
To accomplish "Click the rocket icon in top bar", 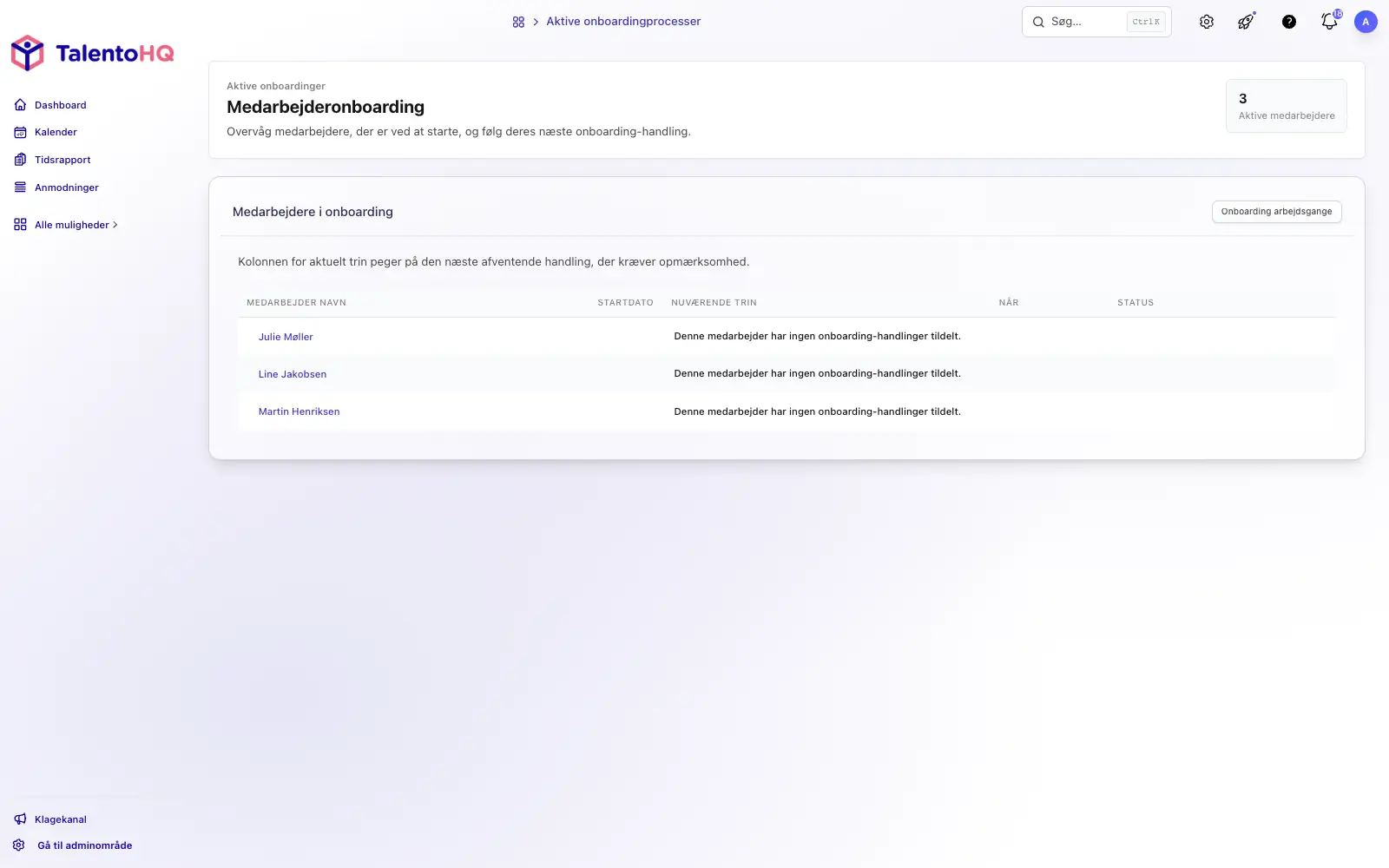I will (1246, 22).
